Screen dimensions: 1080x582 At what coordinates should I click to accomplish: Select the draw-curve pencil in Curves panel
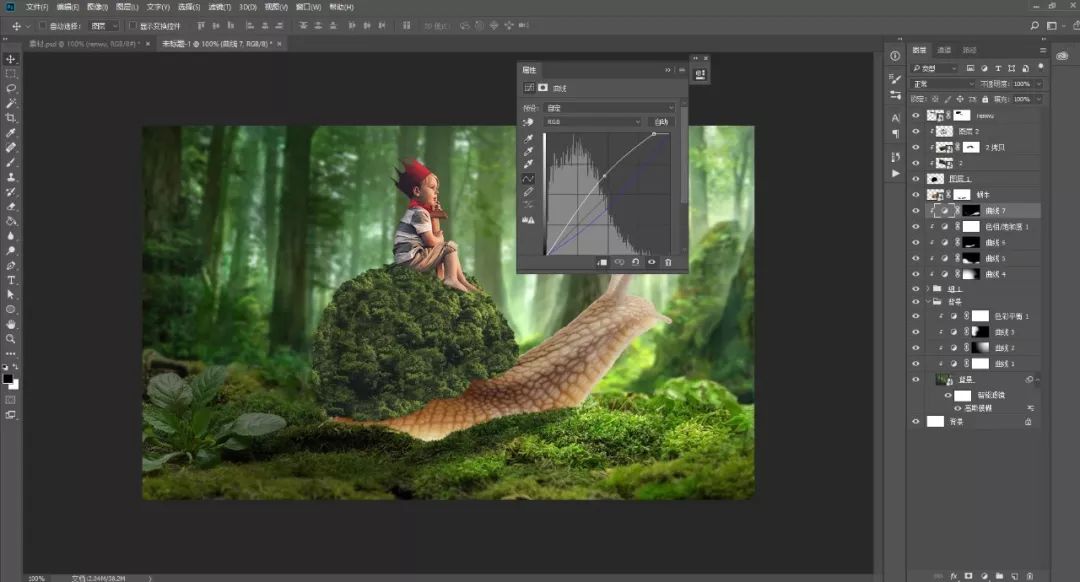(528, 192)
